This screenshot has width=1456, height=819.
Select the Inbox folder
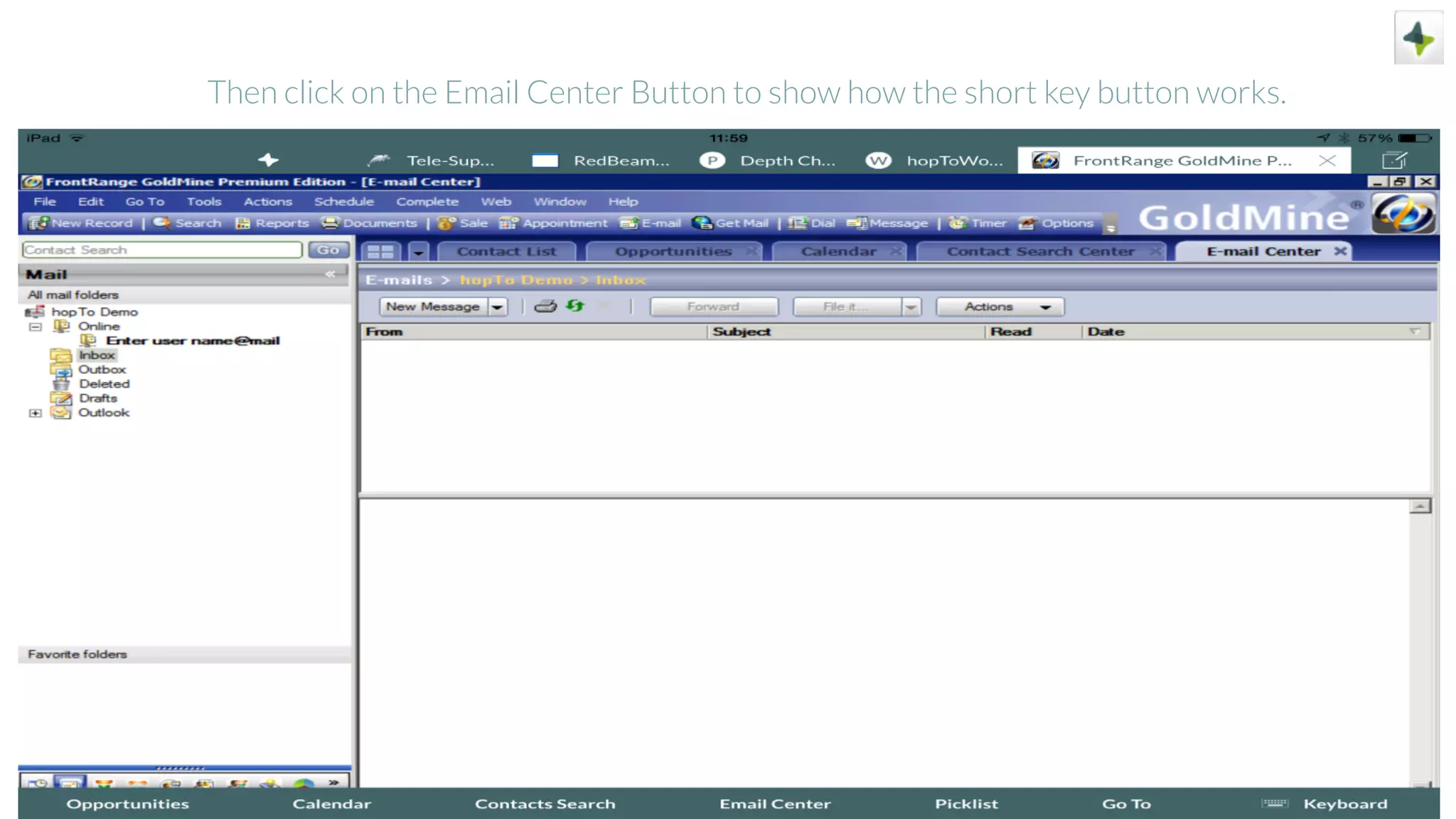97,355
